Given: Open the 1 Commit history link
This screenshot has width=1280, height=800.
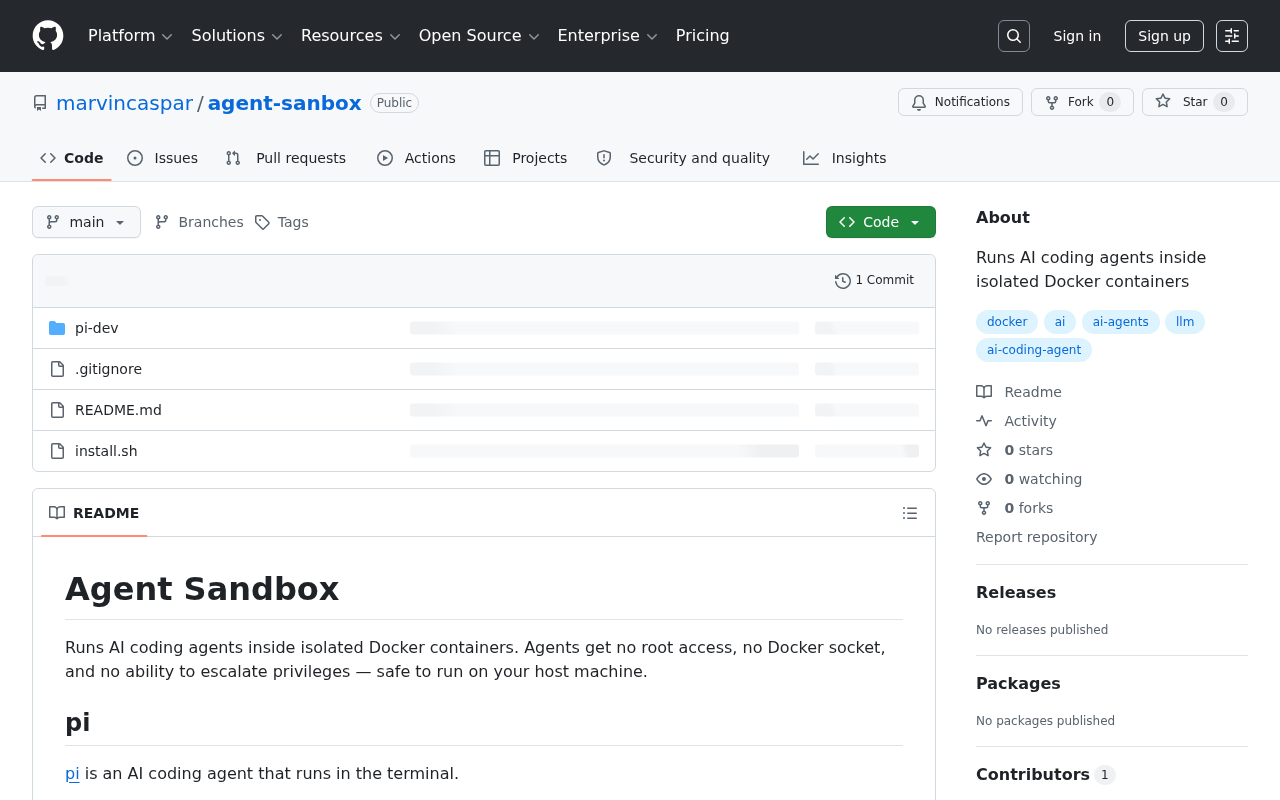Looking at the screenshot, I should [875, 281].
